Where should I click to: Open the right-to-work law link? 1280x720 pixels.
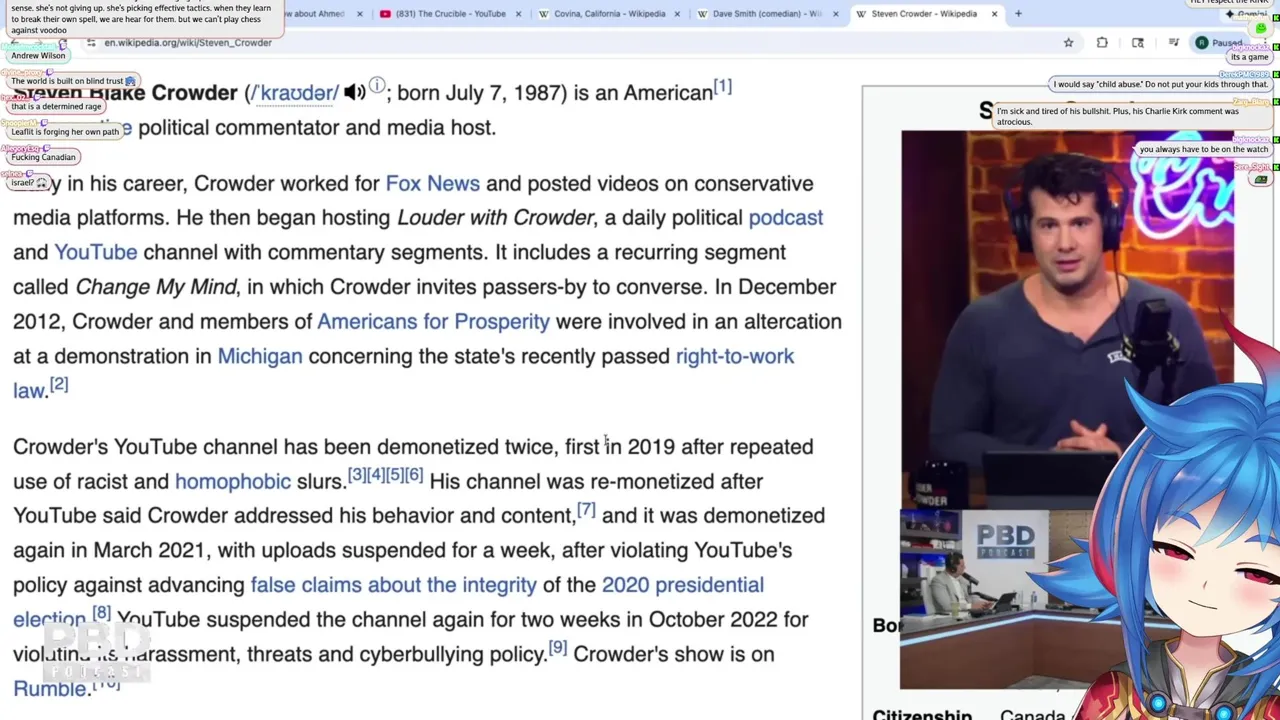coord(734,357)
